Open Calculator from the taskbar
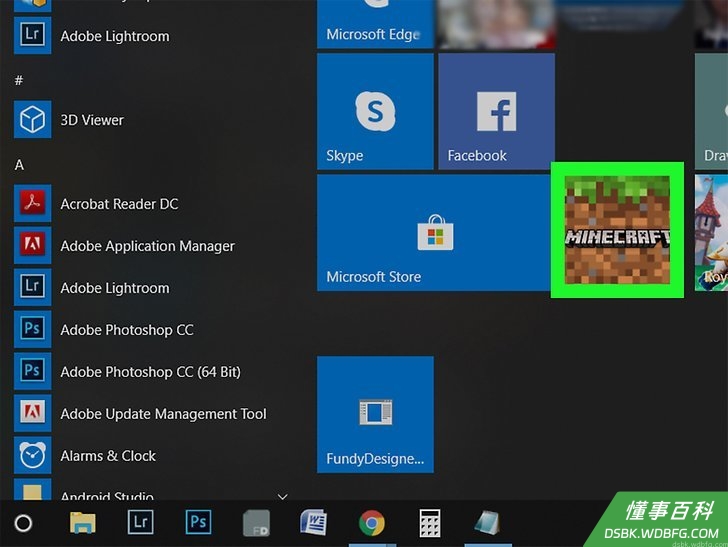Image resolution: width=728 pixels, height=547 pixels. [430, 523]
